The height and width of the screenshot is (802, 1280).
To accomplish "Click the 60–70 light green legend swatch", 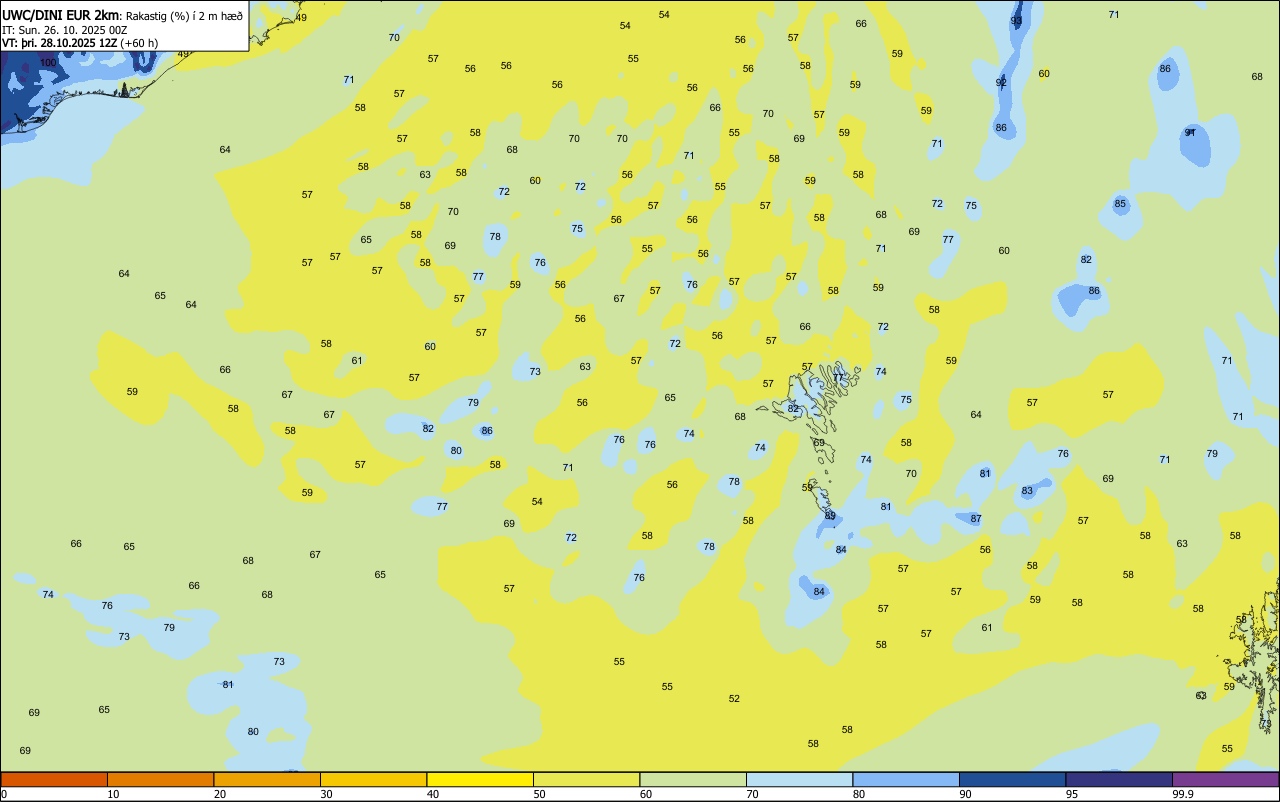I will tap(693, 779).
